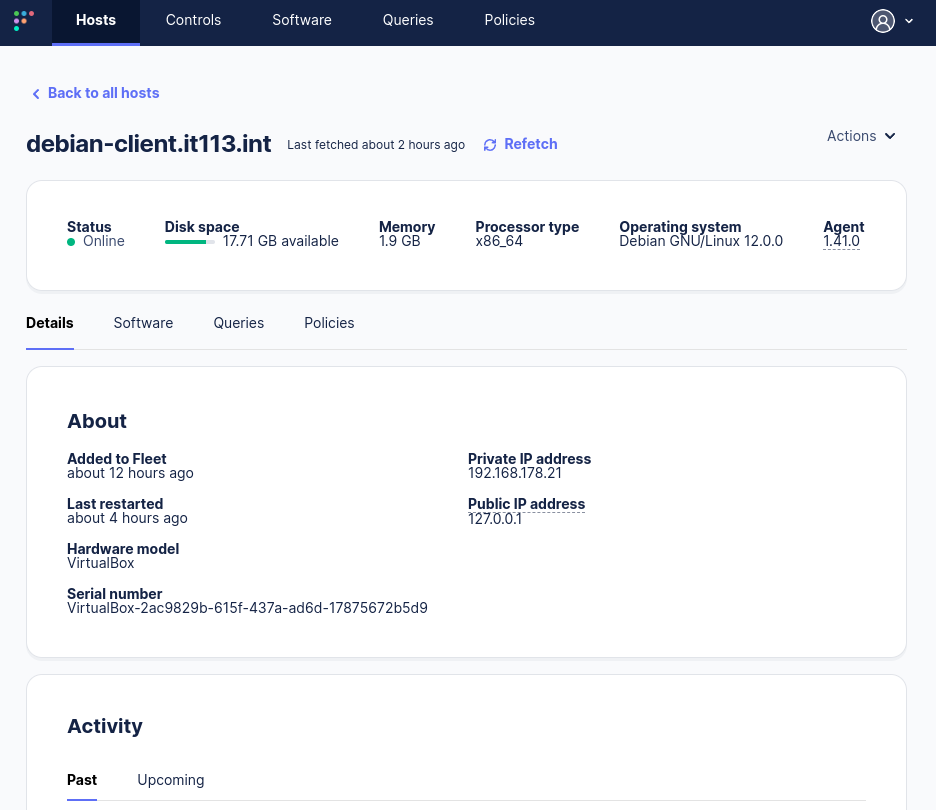The width and height of the screenshot is (936, 810).
Task: Expand the Actions dropdown
Action: click(861, 136)
